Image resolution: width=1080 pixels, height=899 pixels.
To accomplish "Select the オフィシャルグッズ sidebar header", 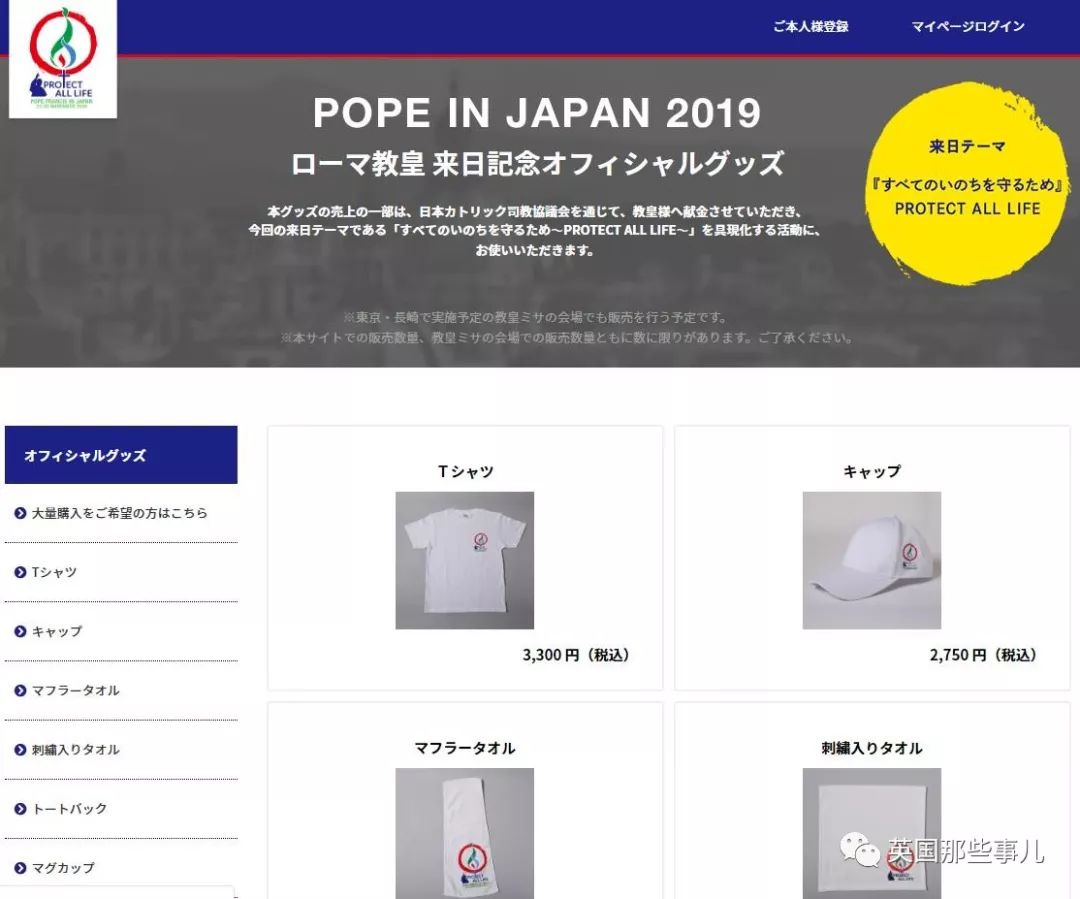I will [121, 455].
